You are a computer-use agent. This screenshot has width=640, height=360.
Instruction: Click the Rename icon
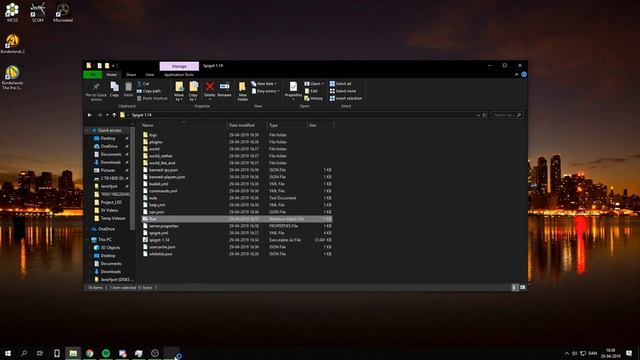coord(224,89)
